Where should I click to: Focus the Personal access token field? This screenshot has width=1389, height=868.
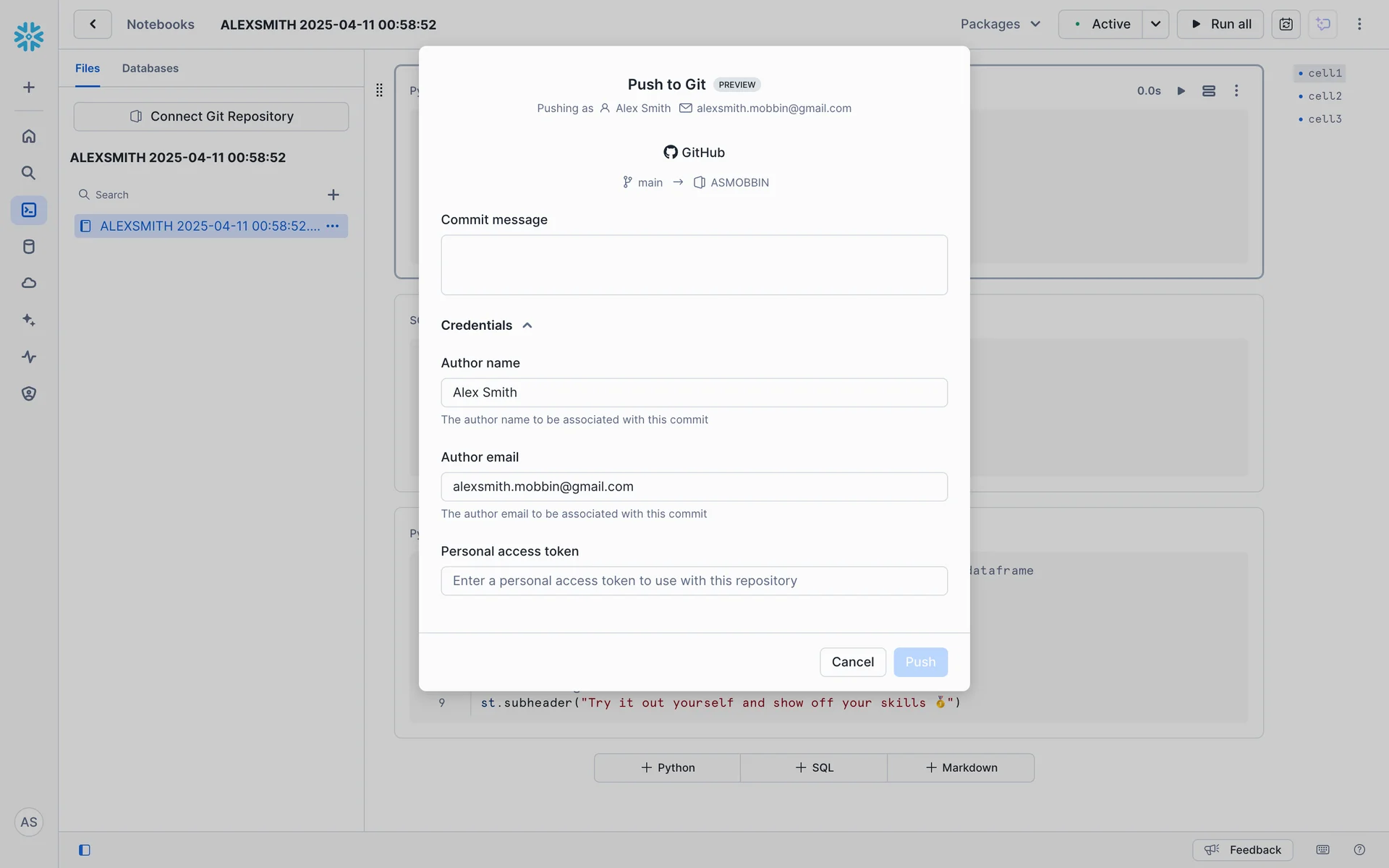694,581
